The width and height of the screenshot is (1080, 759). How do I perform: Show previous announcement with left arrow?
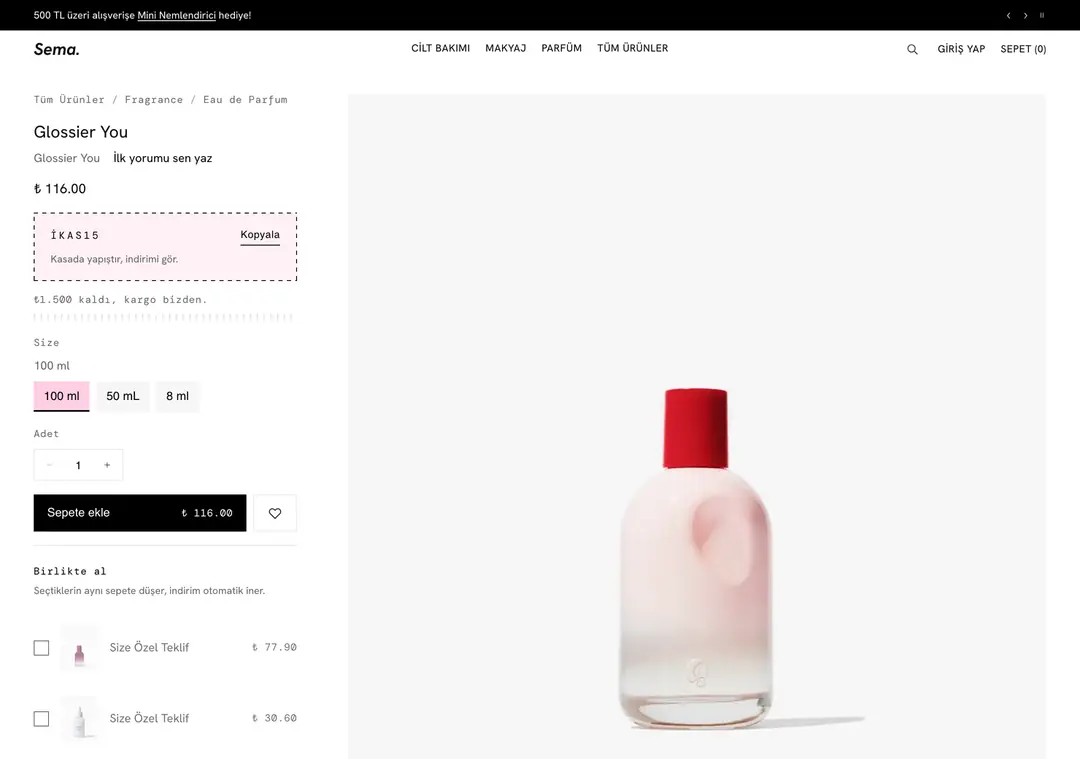point(1008,15)
